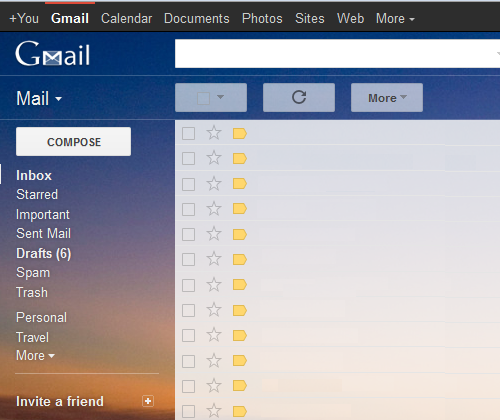Open Drafts (6)
The width and height of the screenshot is (500, 420).
point(44,254)
